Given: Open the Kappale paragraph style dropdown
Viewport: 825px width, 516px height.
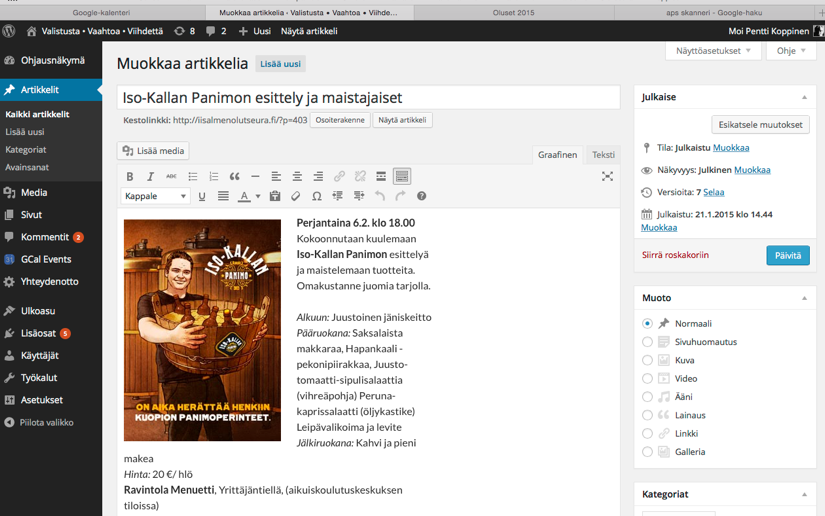Looking at the screenshot, I should point(155,196).
